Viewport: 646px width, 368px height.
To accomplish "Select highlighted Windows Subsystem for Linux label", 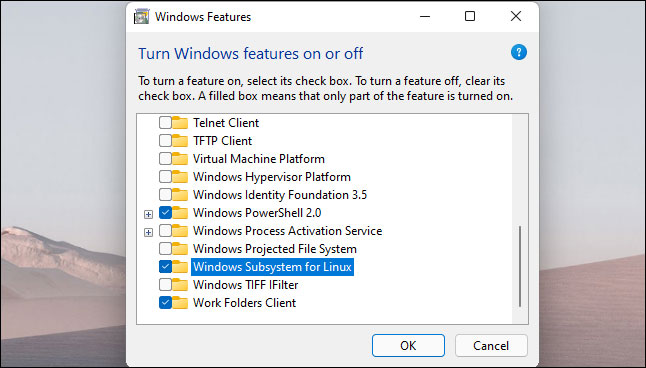I will (272, 267).
